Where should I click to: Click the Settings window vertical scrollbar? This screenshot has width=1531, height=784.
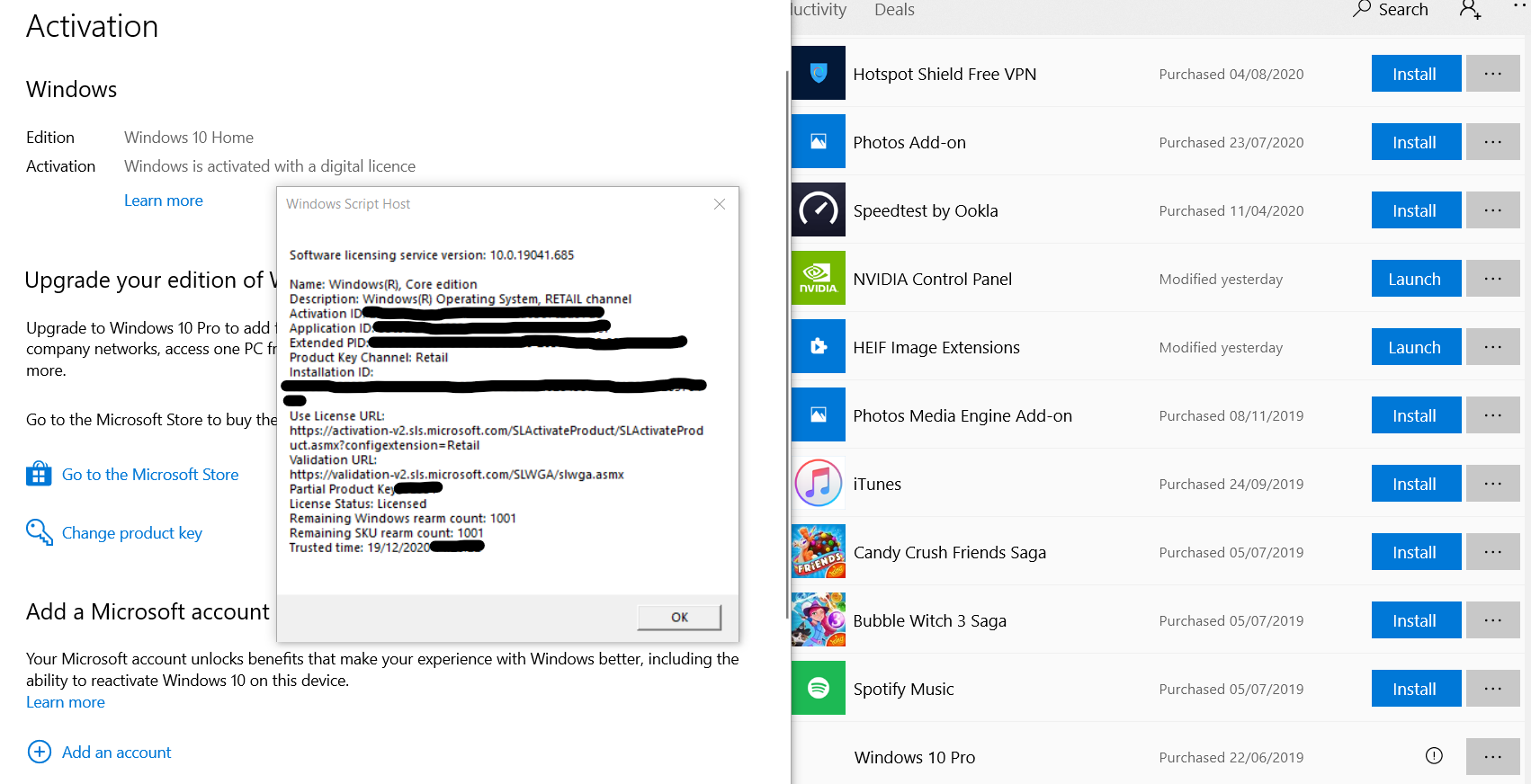[787, 346]
